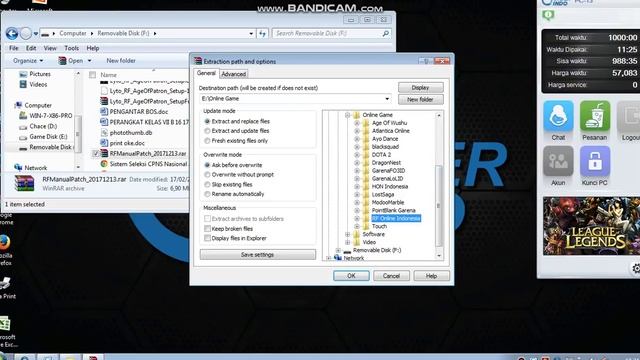Screen dimensions: 640x360
Task: Expand the Video folder node
Action: click(x=347, y=242)
